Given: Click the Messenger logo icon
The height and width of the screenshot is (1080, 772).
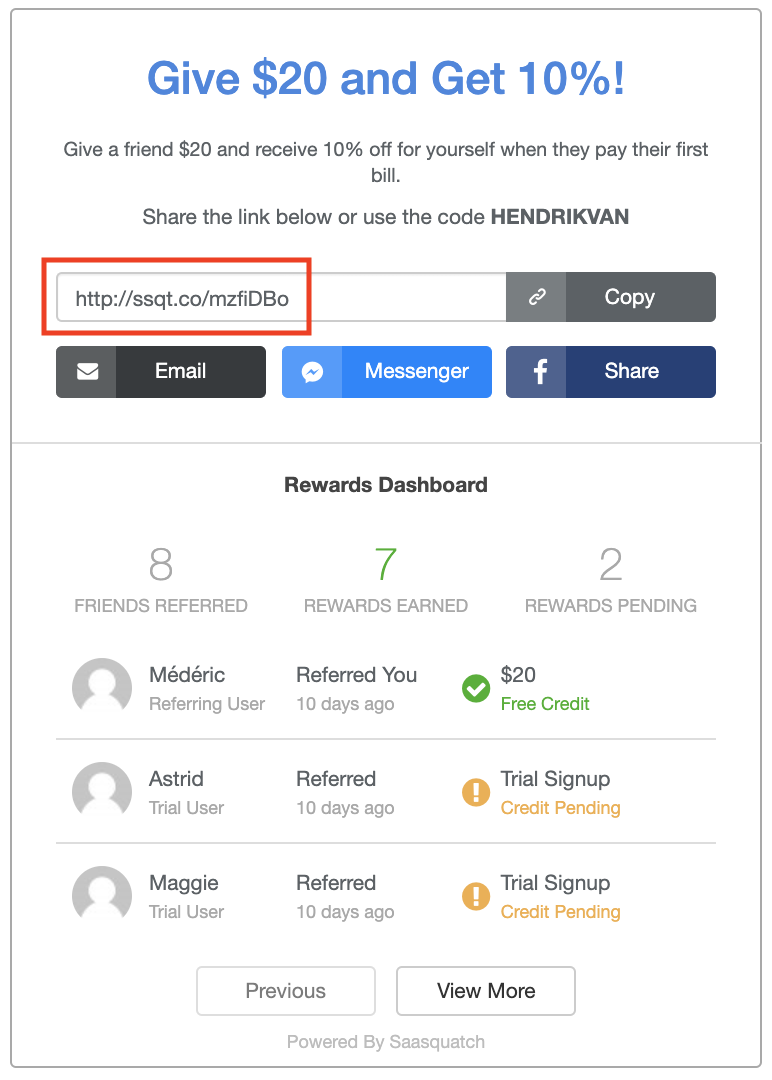Looking at the screenshot, I should point(312,372).
